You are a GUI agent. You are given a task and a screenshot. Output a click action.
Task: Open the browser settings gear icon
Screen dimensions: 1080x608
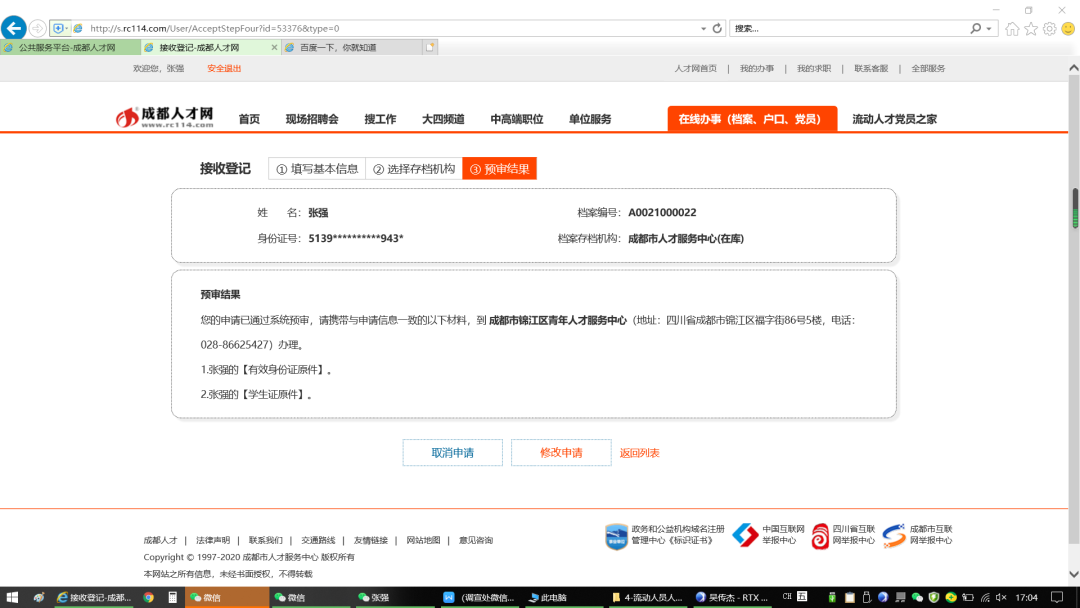click(x=1049, y=29)
